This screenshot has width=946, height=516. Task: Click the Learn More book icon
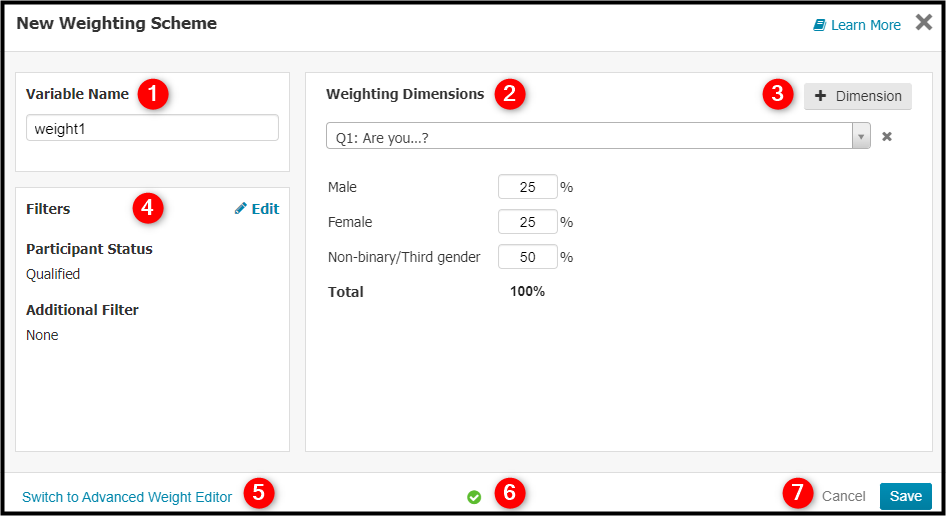(x=819, y=25)
